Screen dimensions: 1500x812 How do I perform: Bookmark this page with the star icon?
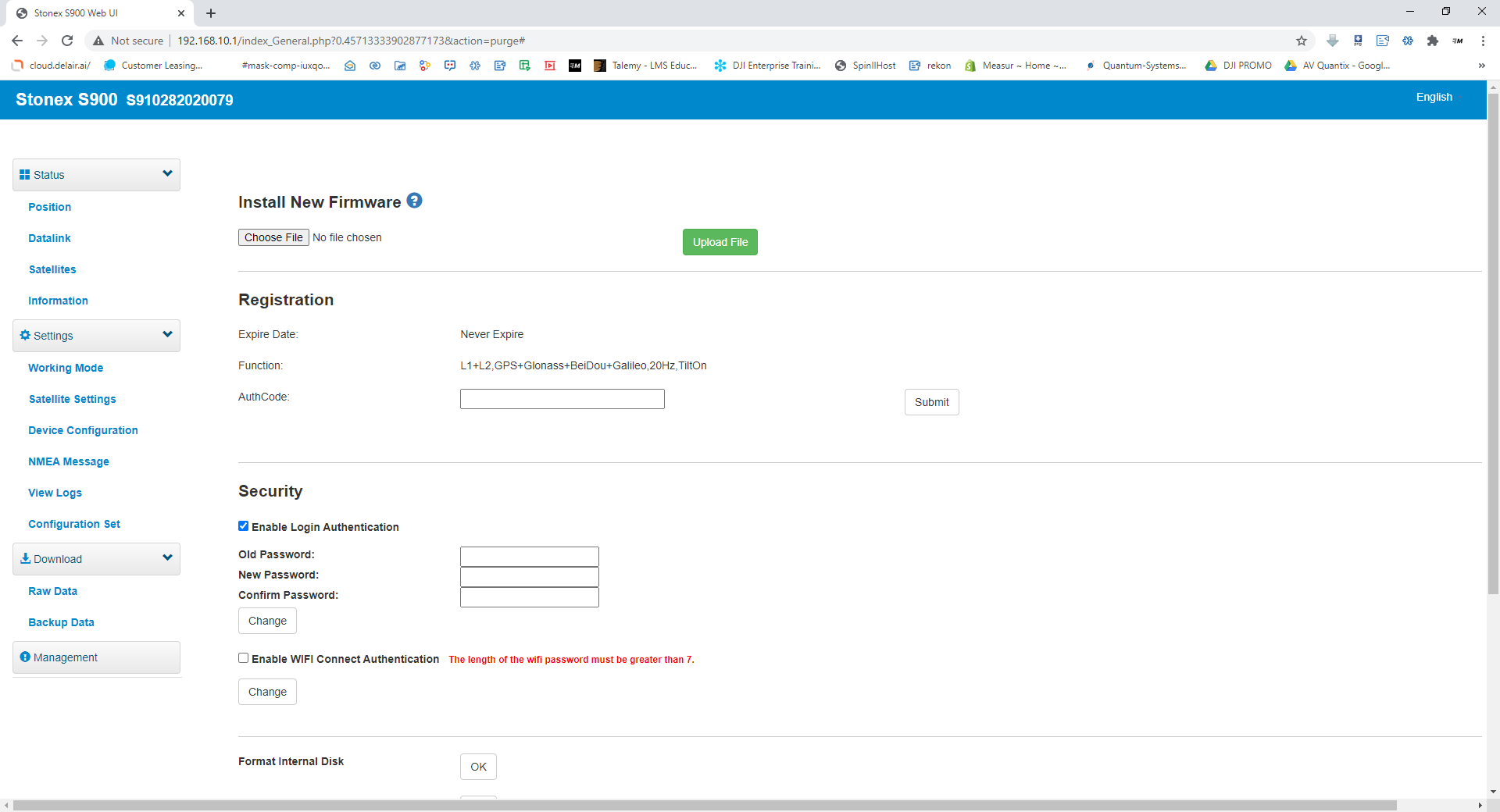[x=1302, y=41]
